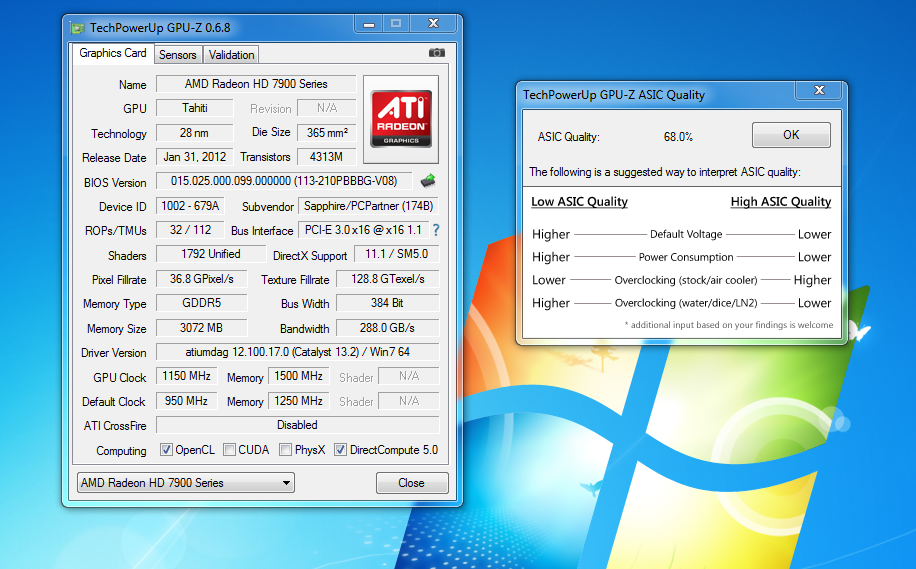The height and width of the screenshot is (569, 916).
Task: Click the ASIC Quality value 68.0%
Action: (678, 137)
